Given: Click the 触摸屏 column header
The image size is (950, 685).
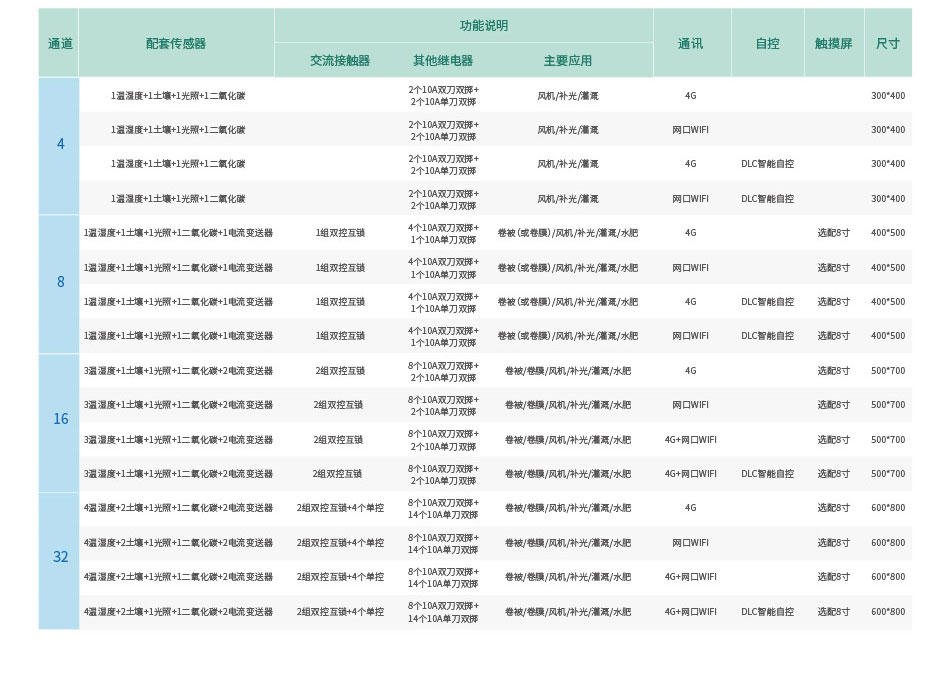Looking at the screenshot, I should pyautogui.click(x=834, y=43).
